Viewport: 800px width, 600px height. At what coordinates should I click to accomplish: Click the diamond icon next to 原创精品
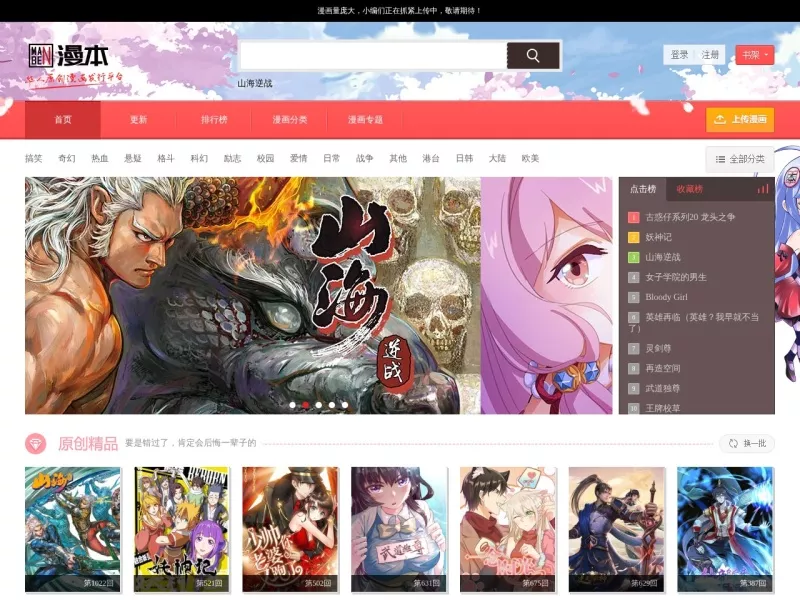36,443
